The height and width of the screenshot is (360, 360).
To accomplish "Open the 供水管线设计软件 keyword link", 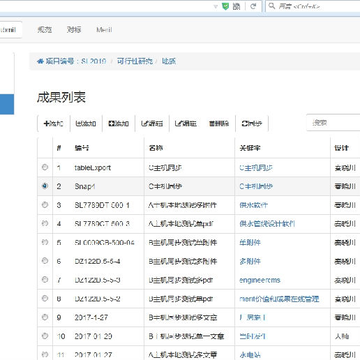I will click(267, 224).
